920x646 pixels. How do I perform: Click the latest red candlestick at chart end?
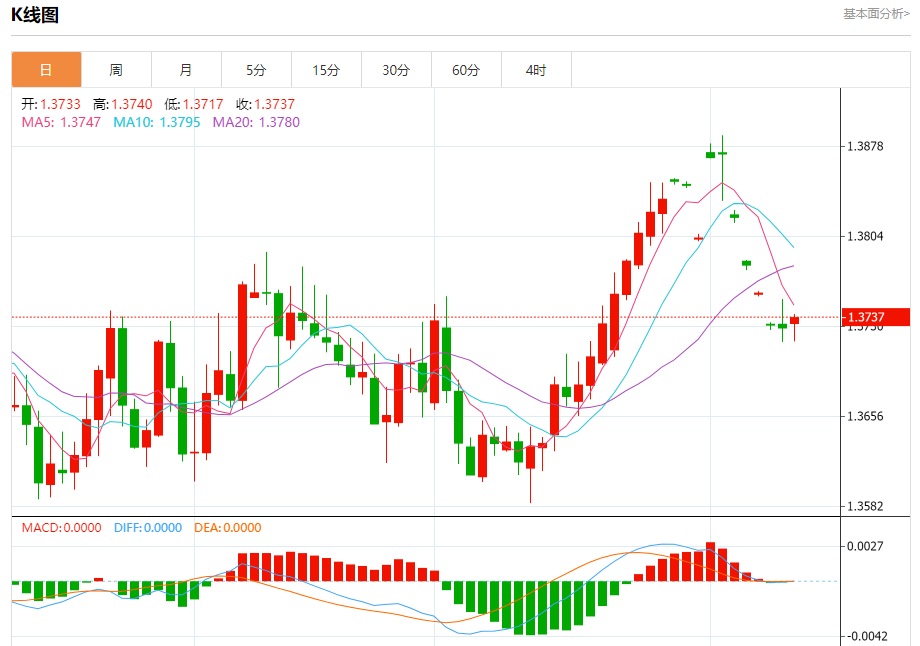pos(794,320)
